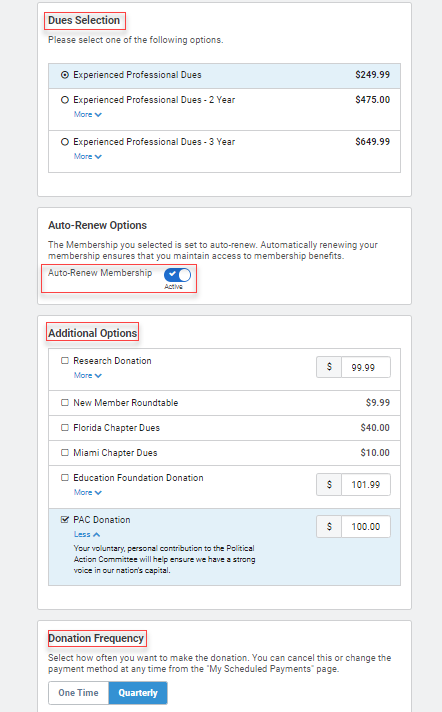Click Education Foundation Donation amount field

(365, 485)
